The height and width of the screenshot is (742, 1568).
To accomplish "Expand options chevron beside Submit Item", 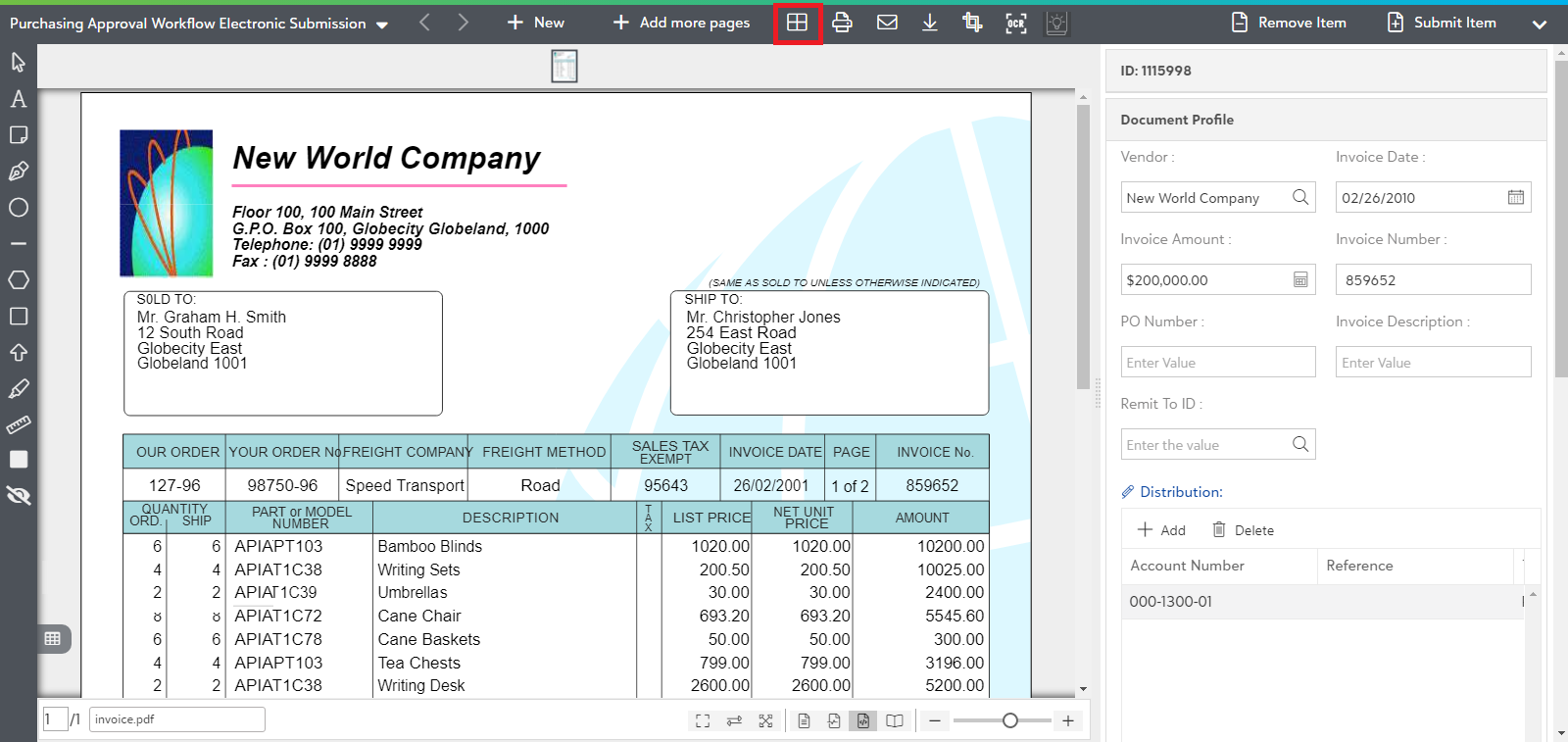I will pyautogui.click(x=1540, y=25).
